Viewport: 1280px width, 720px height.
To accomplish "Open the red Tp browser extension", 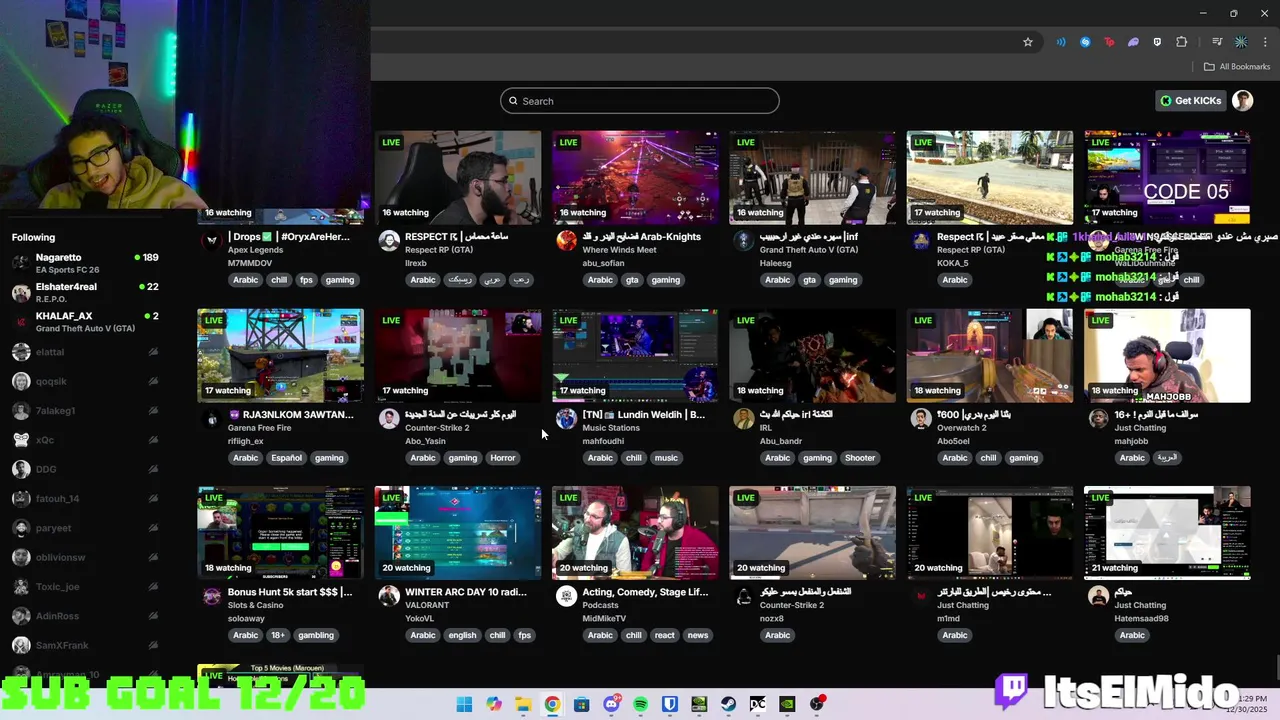I will point(1109,42).
